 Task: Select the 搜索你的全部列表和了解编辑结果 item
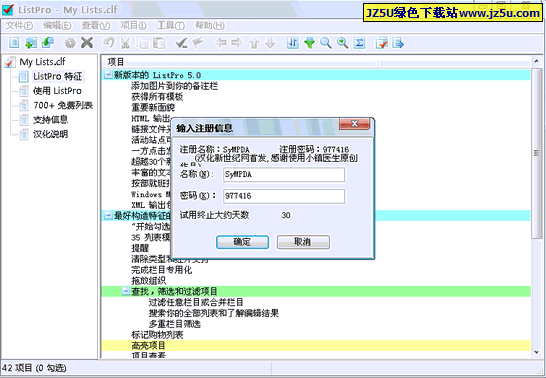point(214,313)
